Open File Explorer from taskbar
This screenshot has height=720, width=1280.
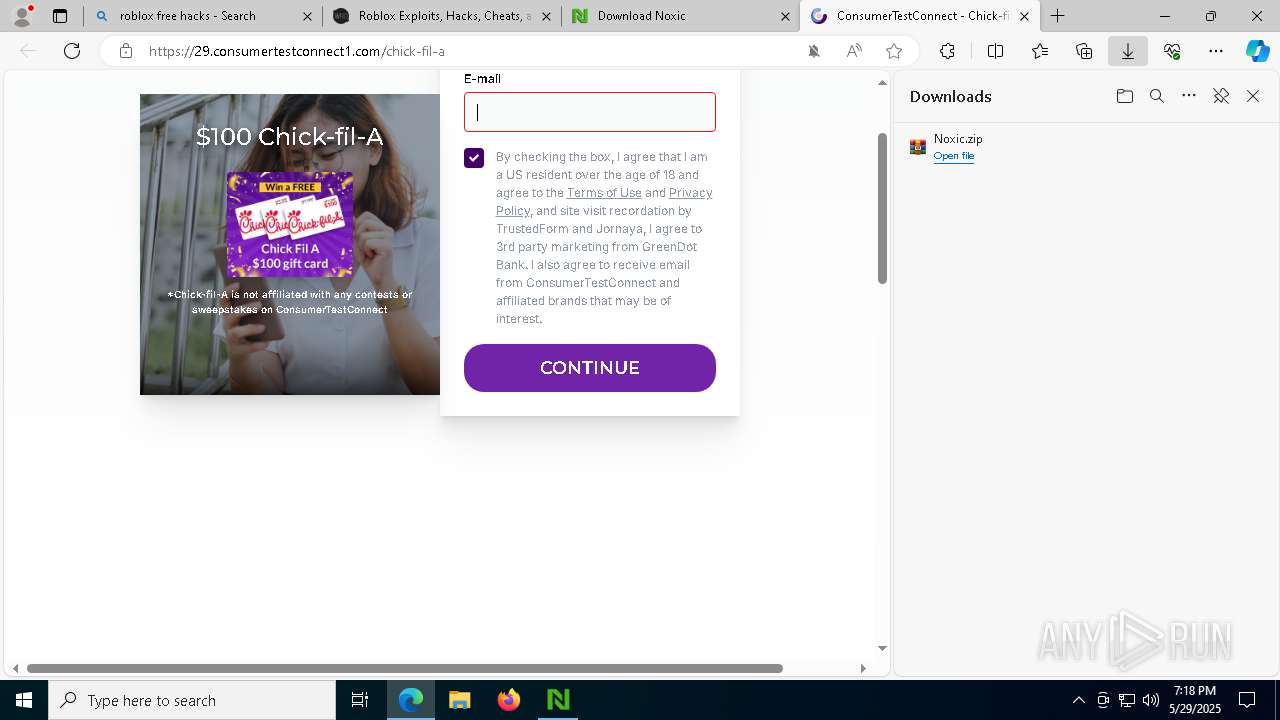460,700
